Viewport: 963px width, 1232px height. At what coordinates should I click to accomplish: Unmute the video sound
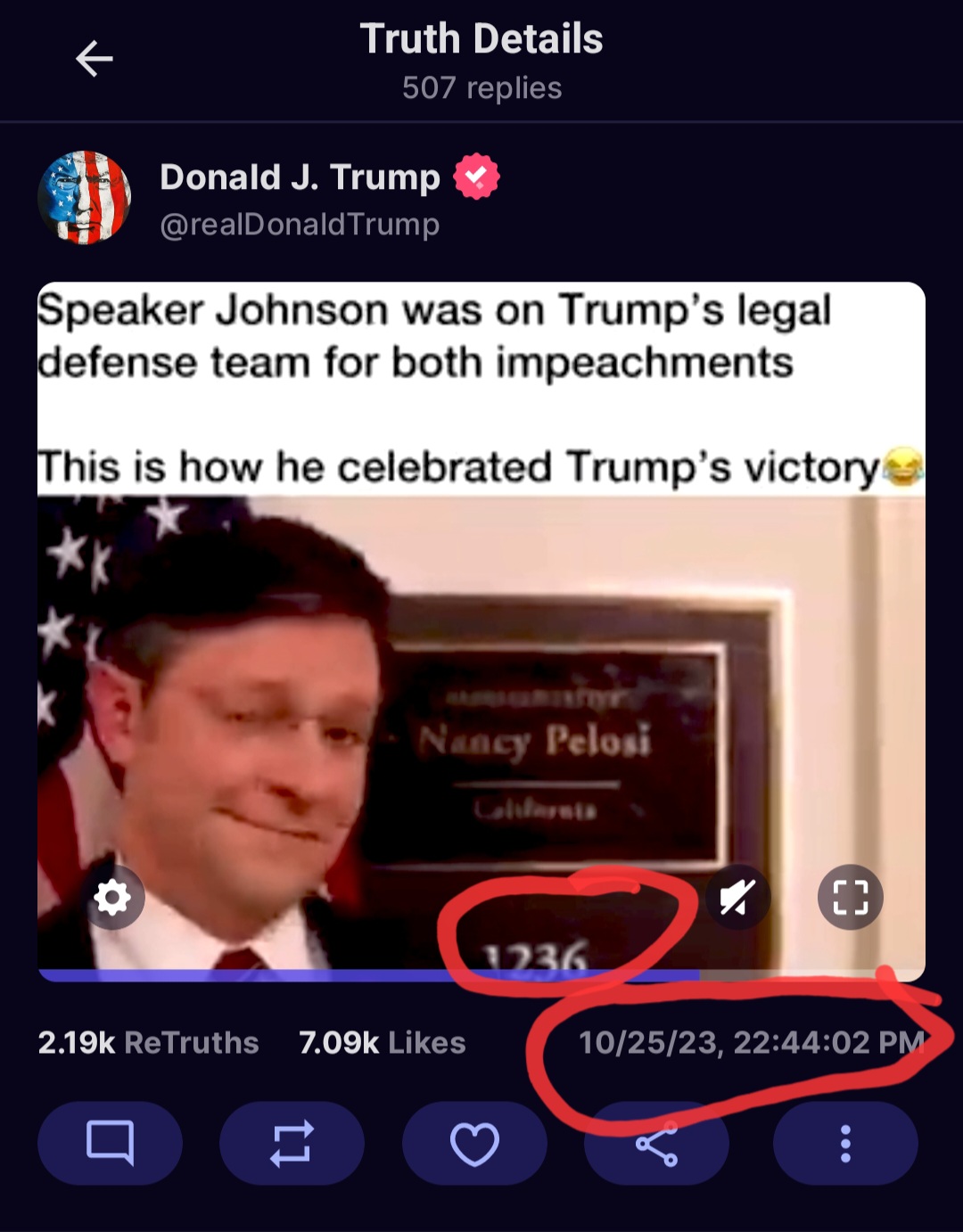tap(737, 897)
